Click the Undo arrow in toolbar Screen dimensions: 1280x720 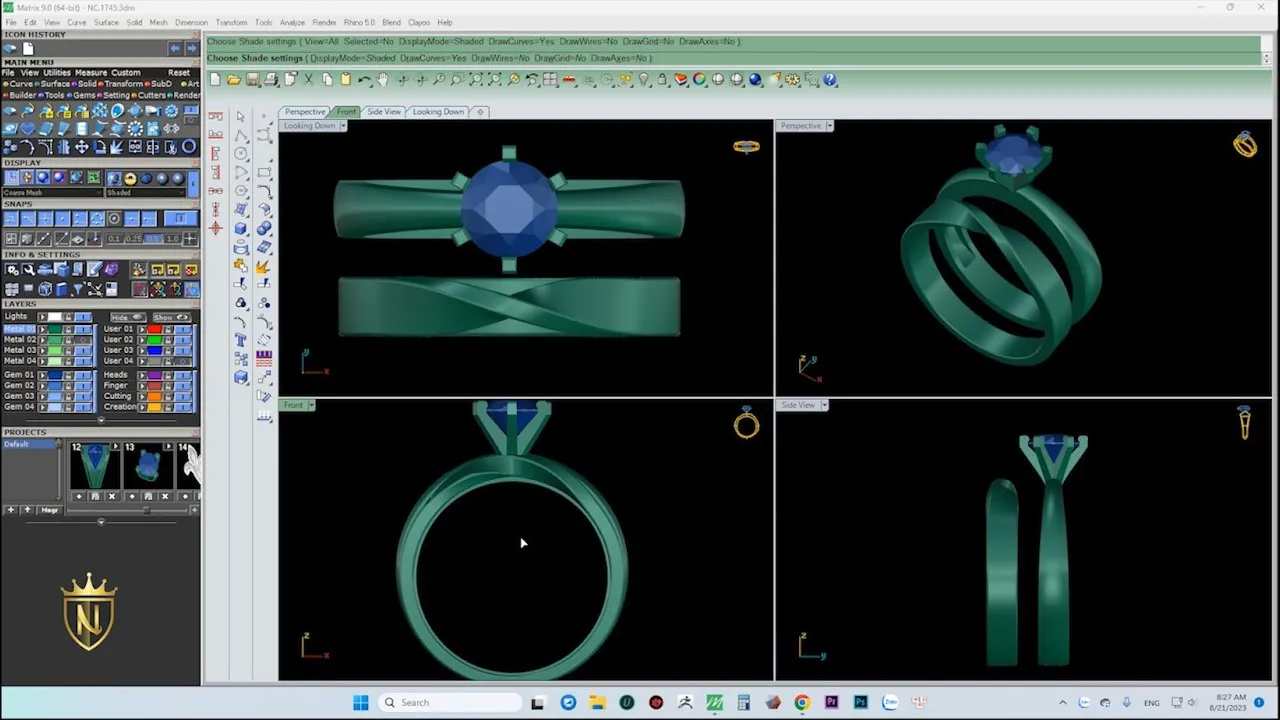364,80
